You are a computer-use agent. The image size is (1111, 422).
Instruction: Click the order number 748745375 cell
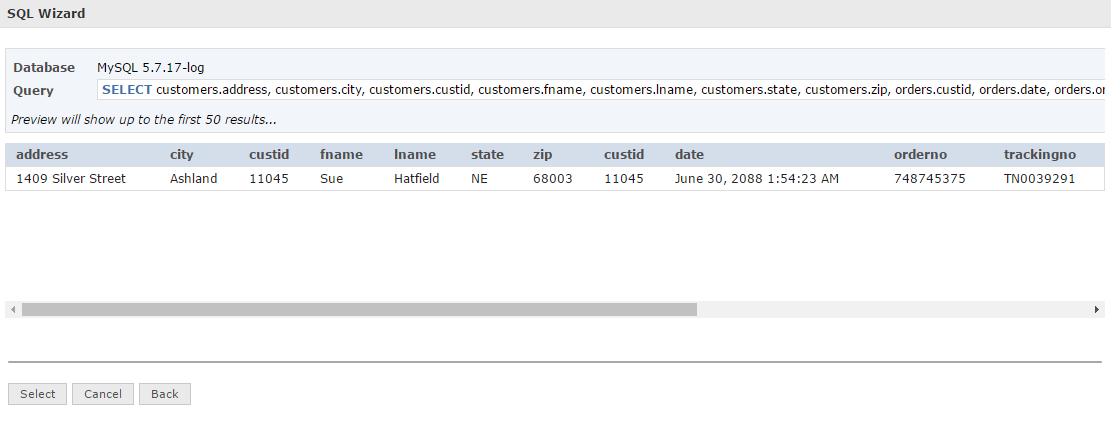[x=930, y=179]
